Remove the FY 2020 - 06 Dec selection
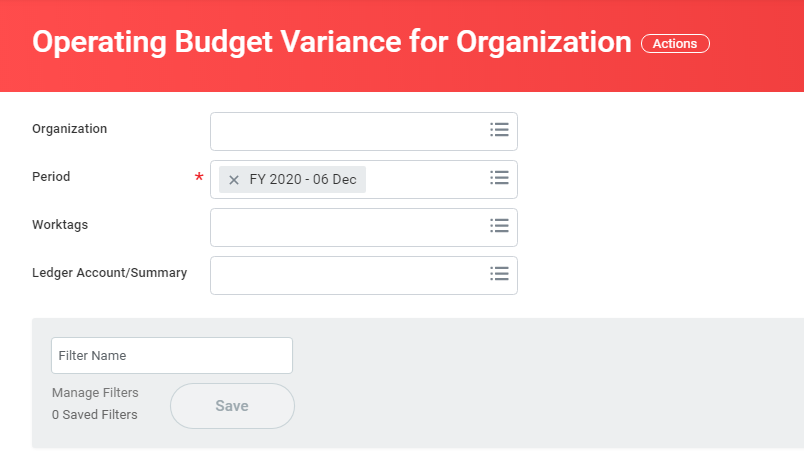805x469 pixels. coord(234,180)
